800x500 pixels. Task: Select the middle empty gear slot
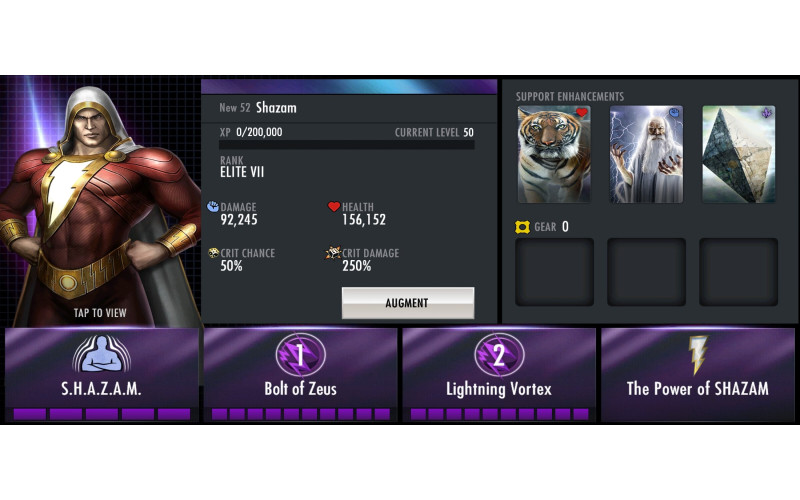coord(646,272)
